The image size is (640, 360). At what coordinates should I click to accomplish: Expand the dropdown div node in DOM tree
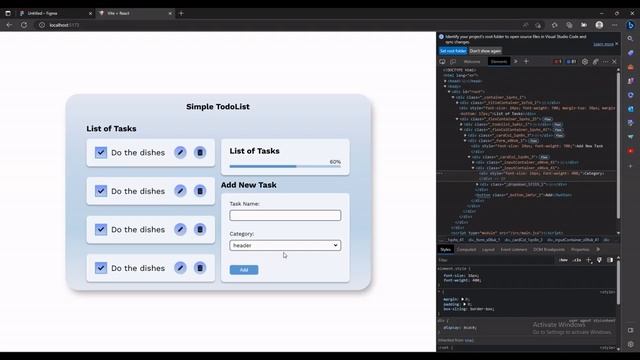tap(477, 184)
